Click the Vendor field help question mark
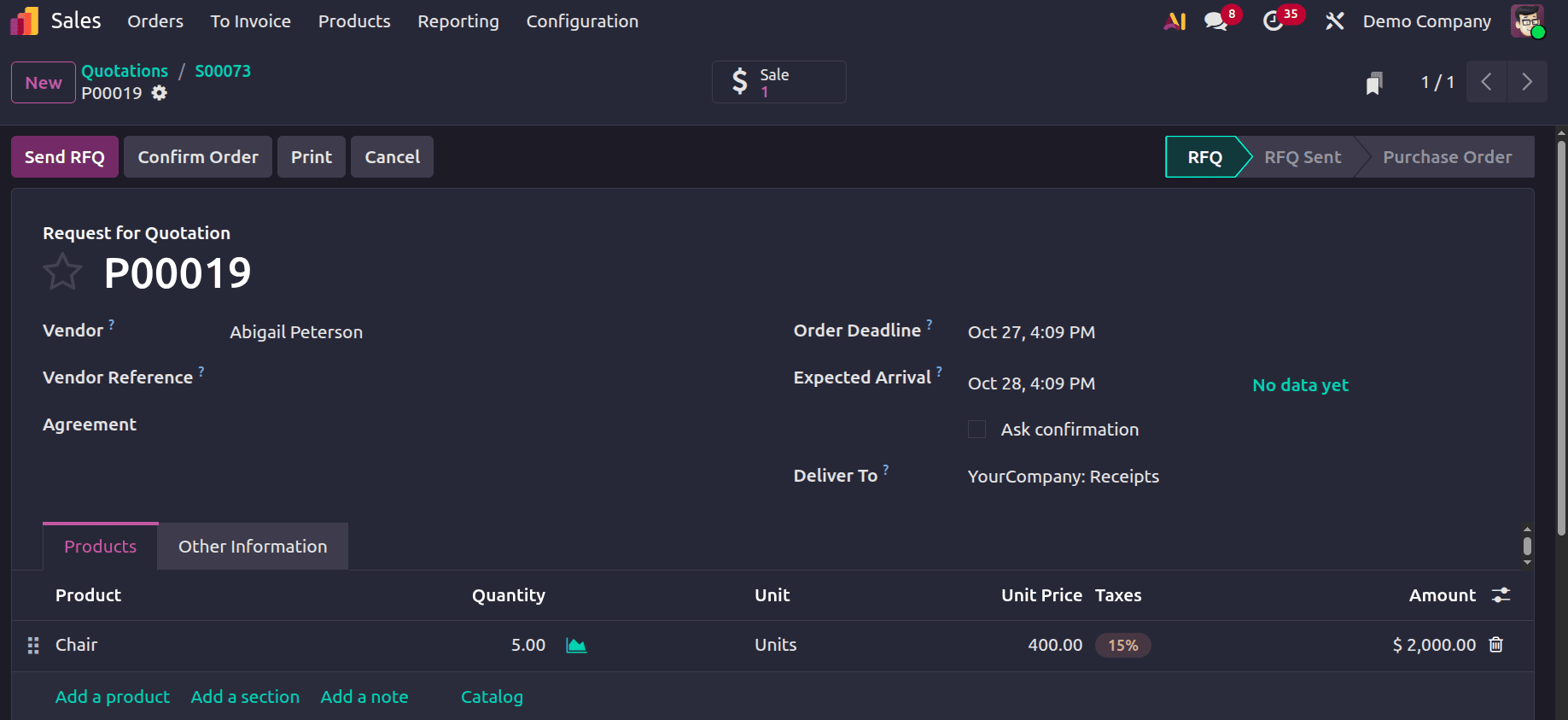 (111, 325)
